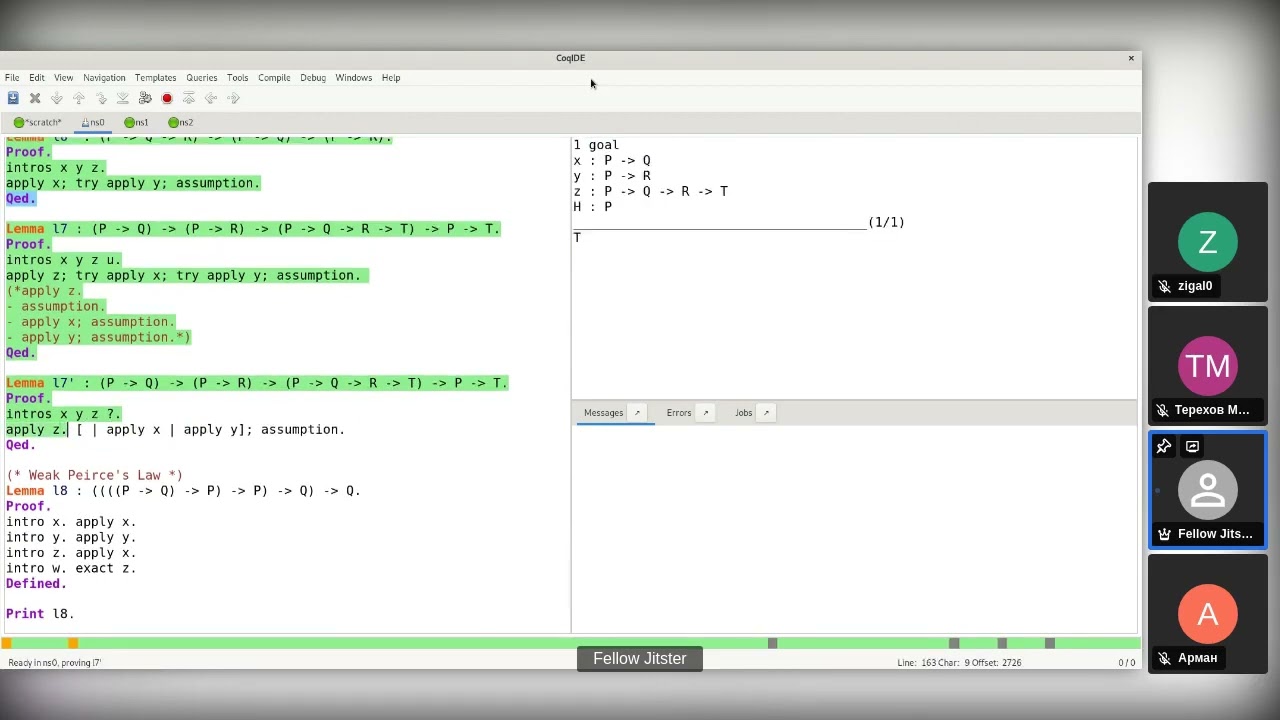Image resolution: width=1280 pixels, height=720 pixels.
Task: Switch to the ns0 buffer tab
Action: (x=93, y=123)
